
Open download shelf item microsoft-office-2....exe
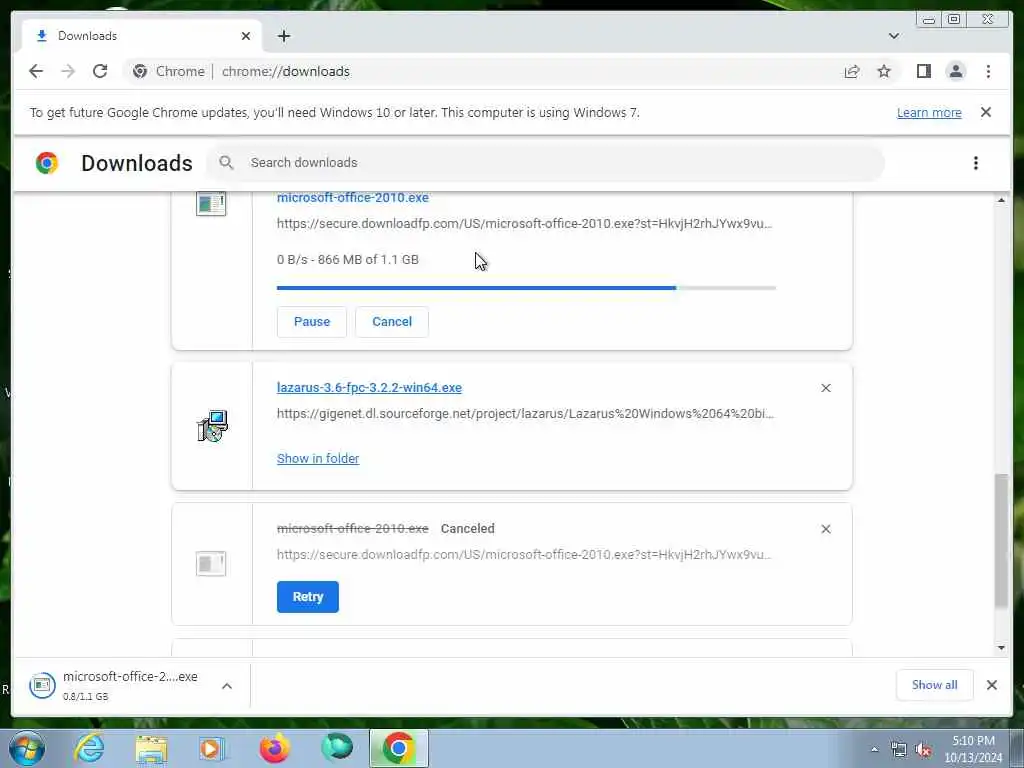(x=114, y=685)
